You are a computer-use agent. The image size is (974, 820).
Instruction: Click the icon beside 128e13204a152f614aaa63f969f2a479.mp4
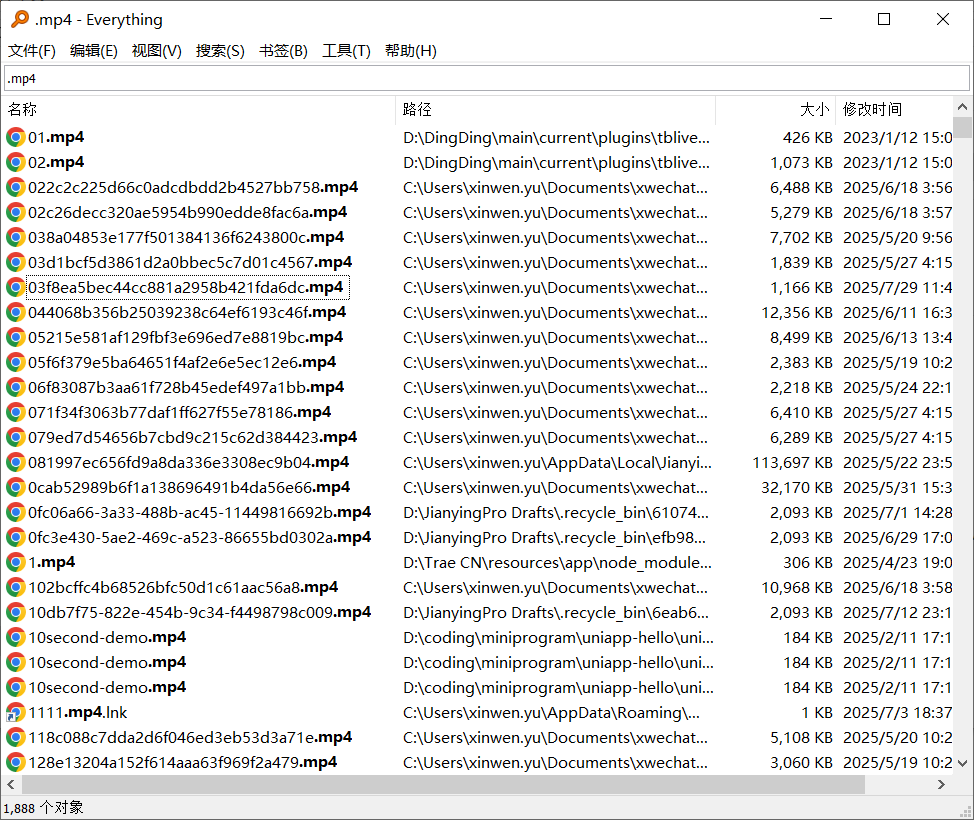[15, 762]
